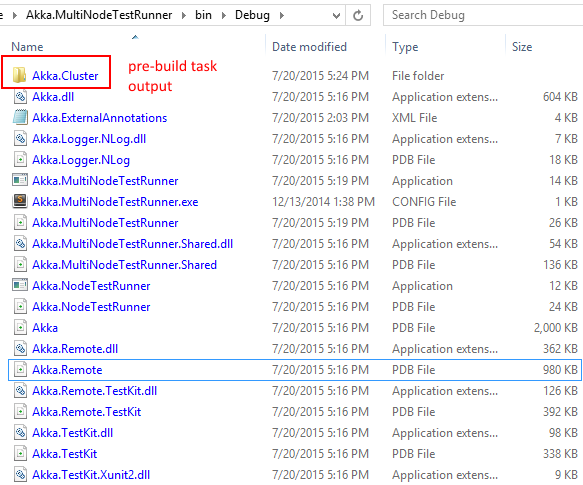
Task: Click the 12/13/2014 1:38 PM date
Action: point(323,202)
